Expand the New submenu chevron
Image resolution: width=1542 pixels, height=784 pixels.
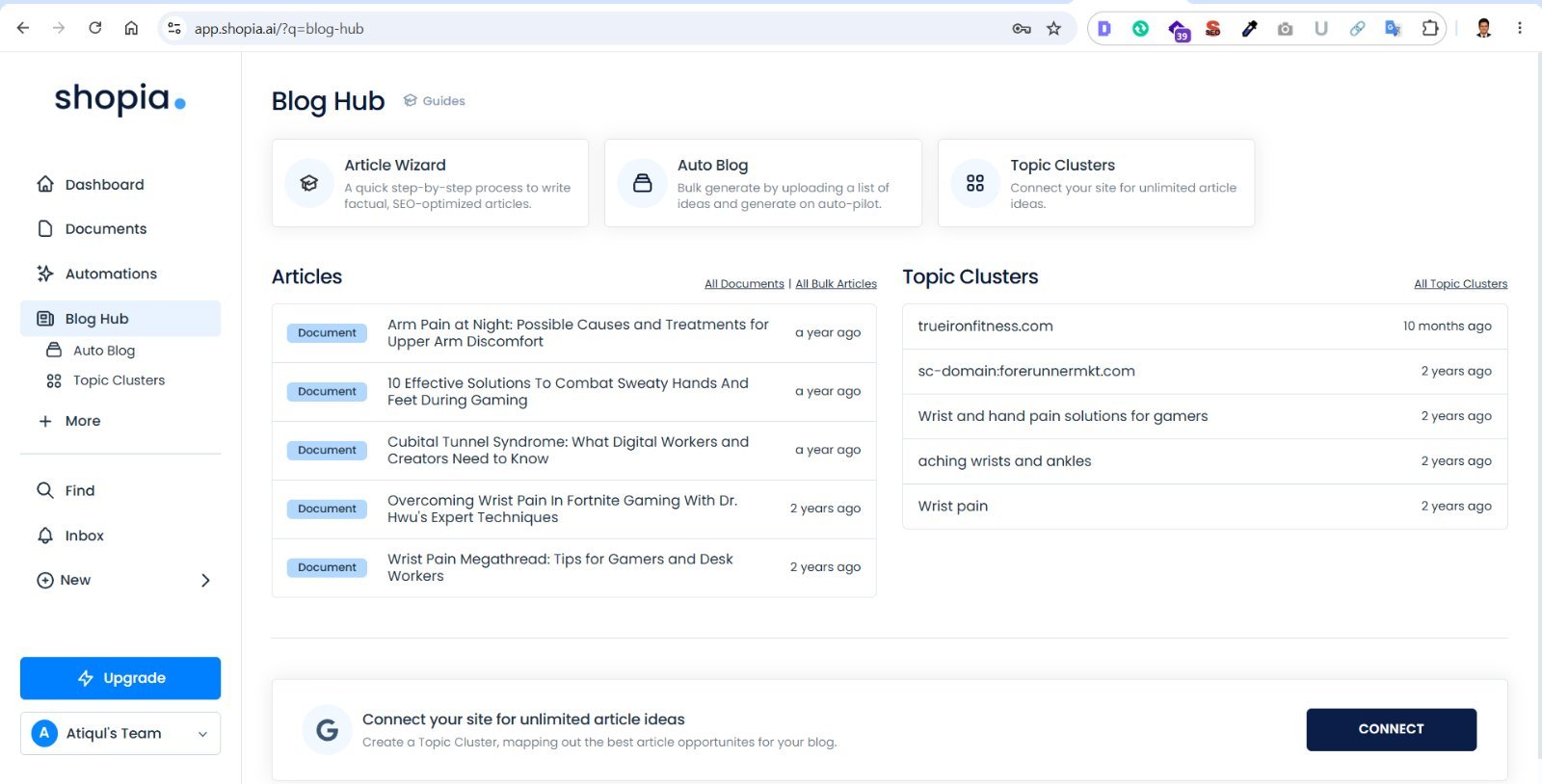pyautogui.click(x=205, y=580)
